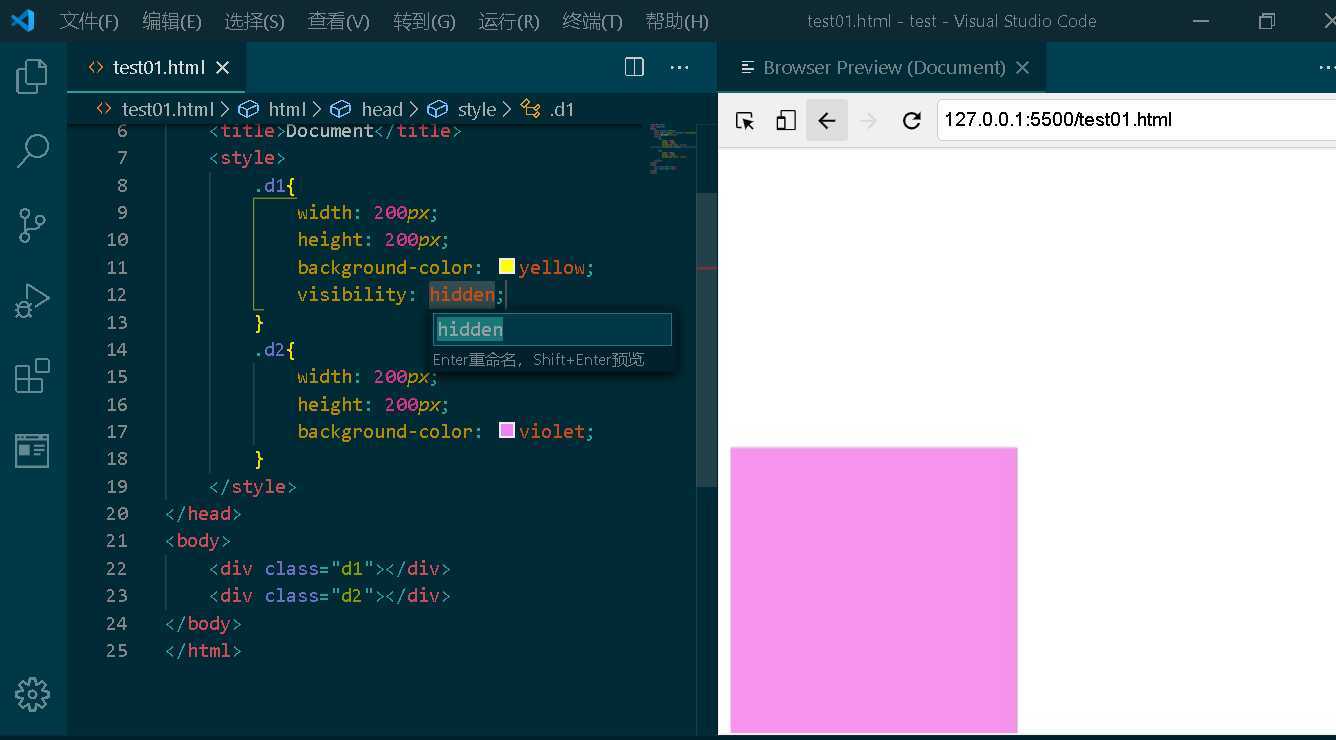Activate the inspect element tool in preview
This screenshot has width=1336, height=740.
pos(745,120)
